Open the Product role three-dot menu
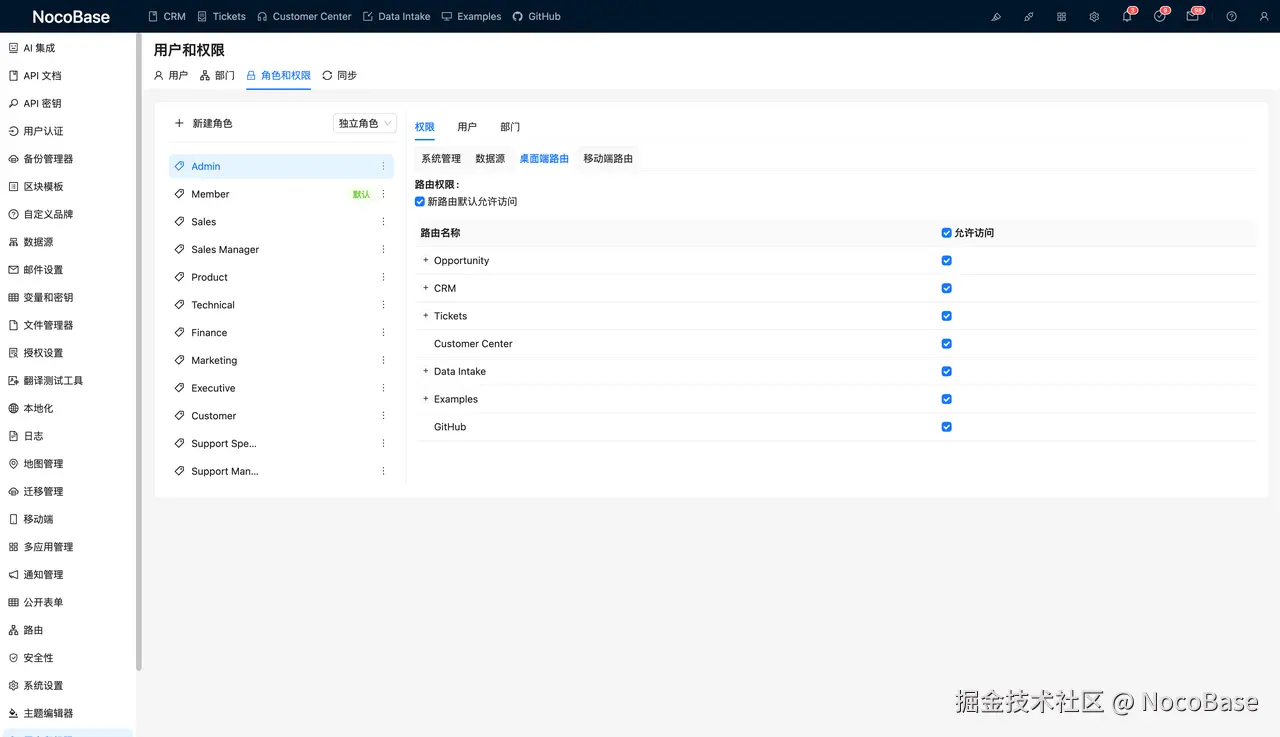This screenshot has width=1280, height=737. (383, 277)
